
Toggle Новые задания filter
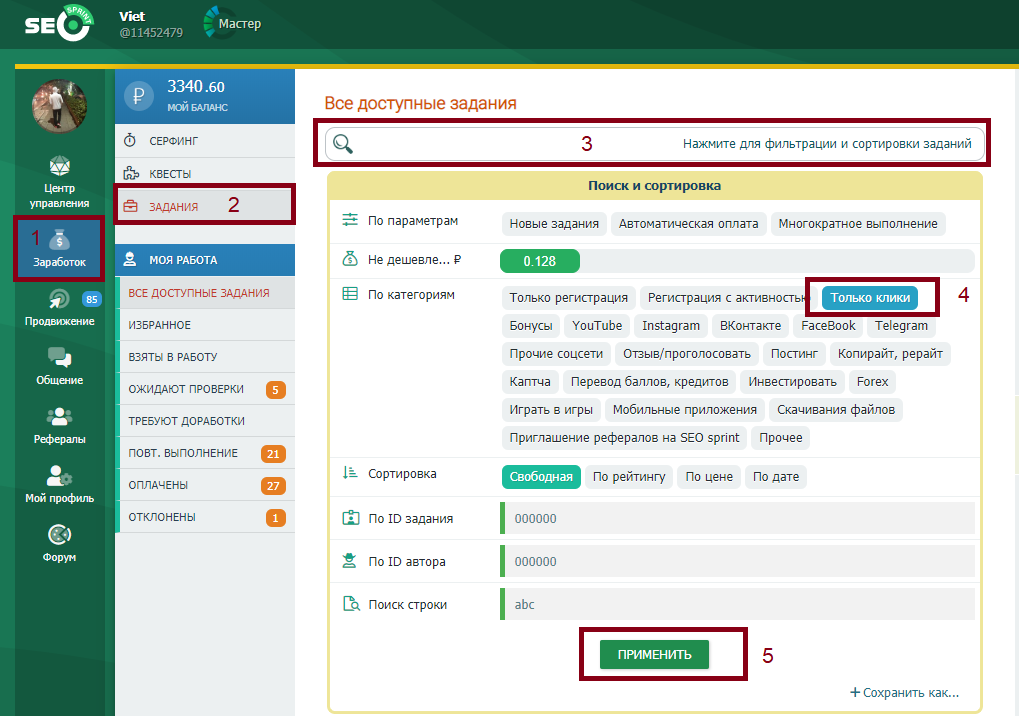554,224
